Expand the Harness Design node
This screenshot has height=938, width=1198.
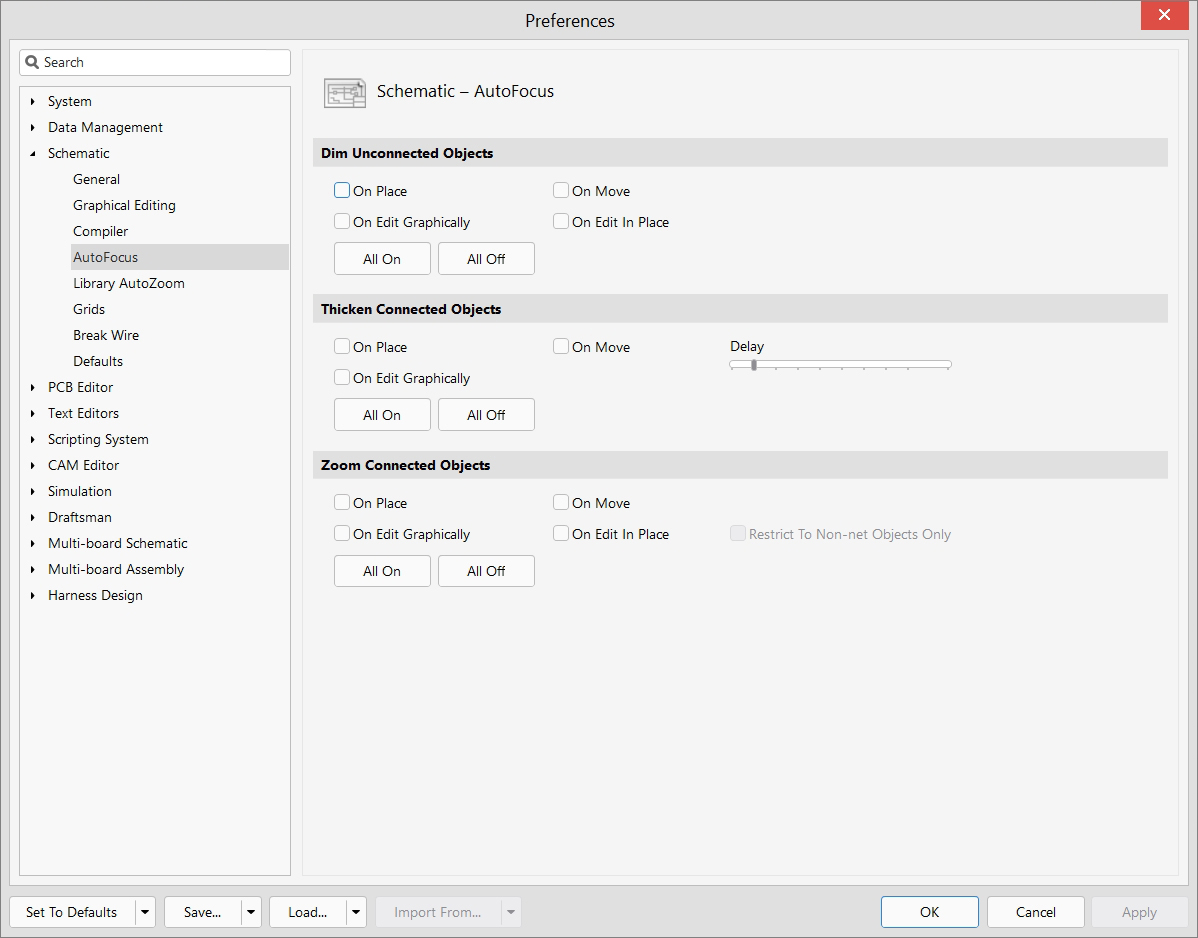tap(33, 595)
